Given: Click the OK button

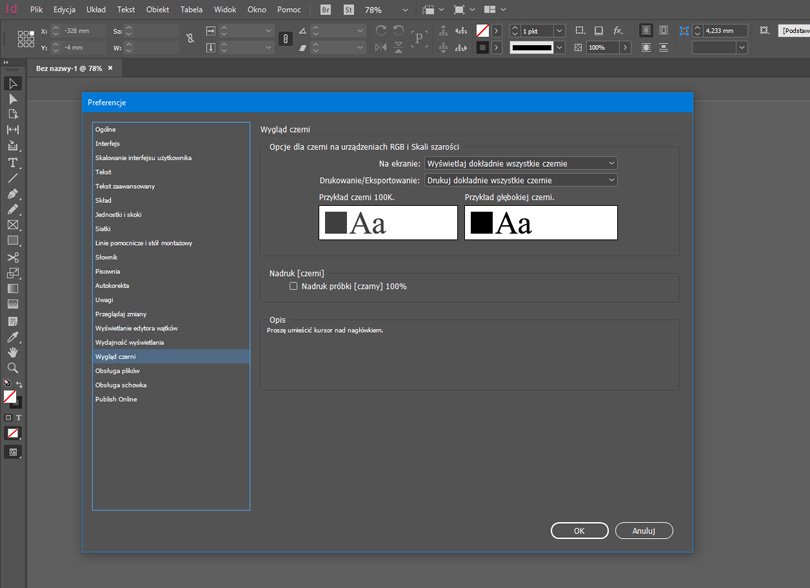Looking at the screenshot, I should click(x=579, y=531).
